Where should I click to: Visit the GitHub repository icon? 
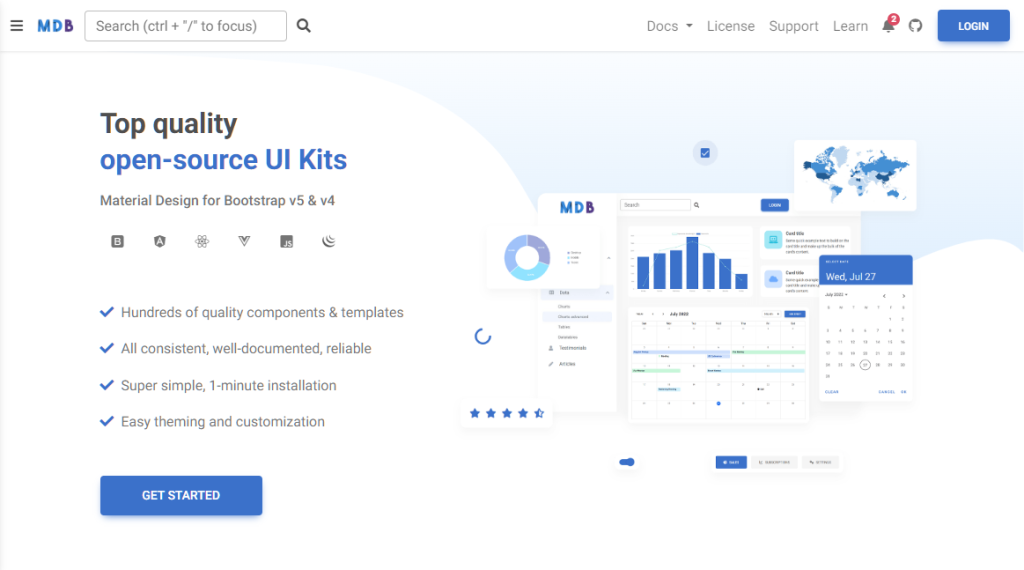(916, 26)
